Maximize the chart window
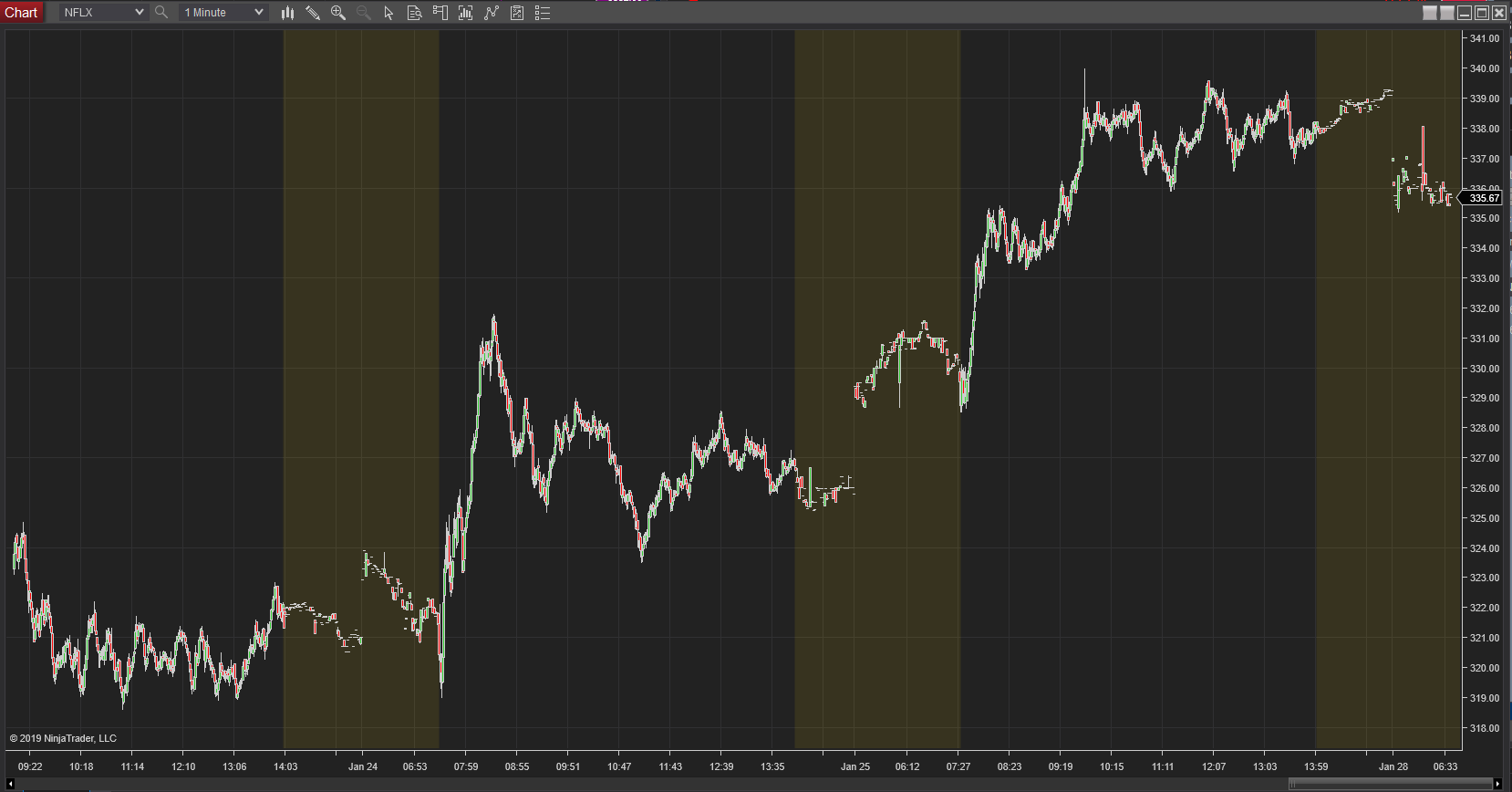Image resolution: width=1512 pixels, height=792 pixels. (x=1482, y=13)
